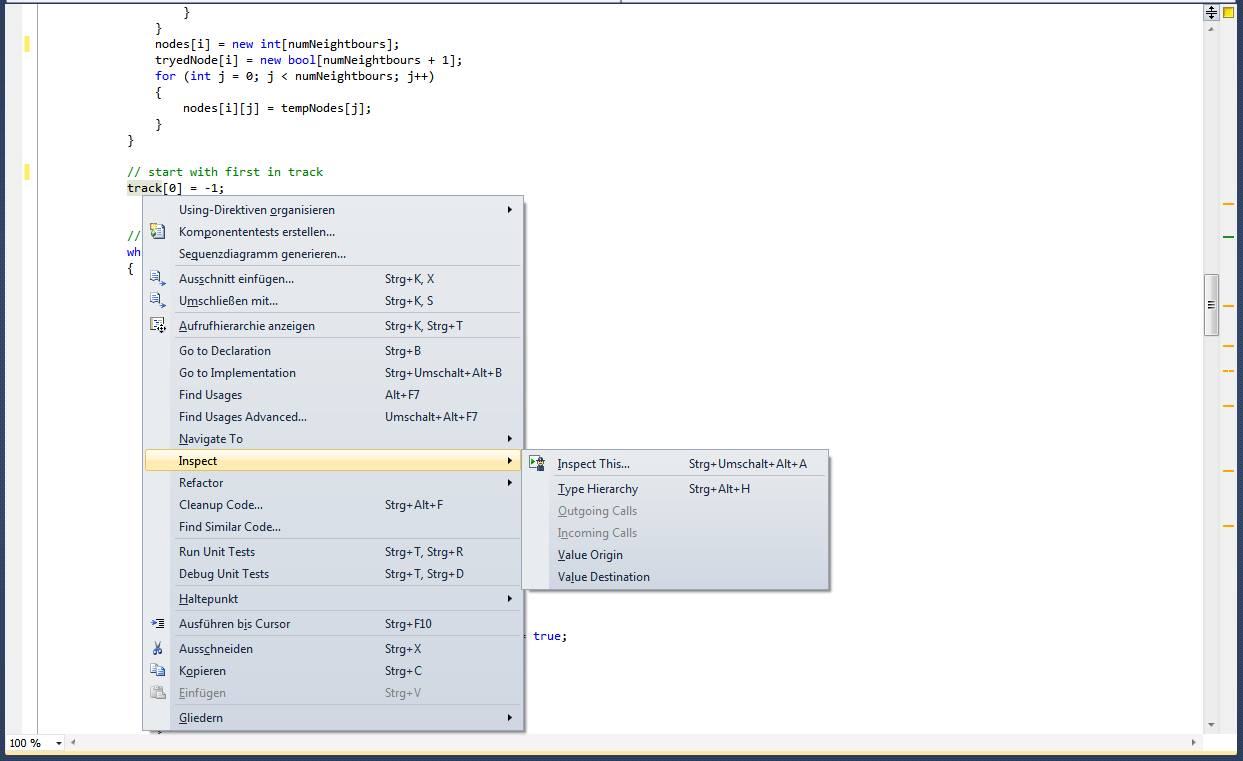
Task: Click the Komponententests erstellen icon
Action: tap(157, 232)
